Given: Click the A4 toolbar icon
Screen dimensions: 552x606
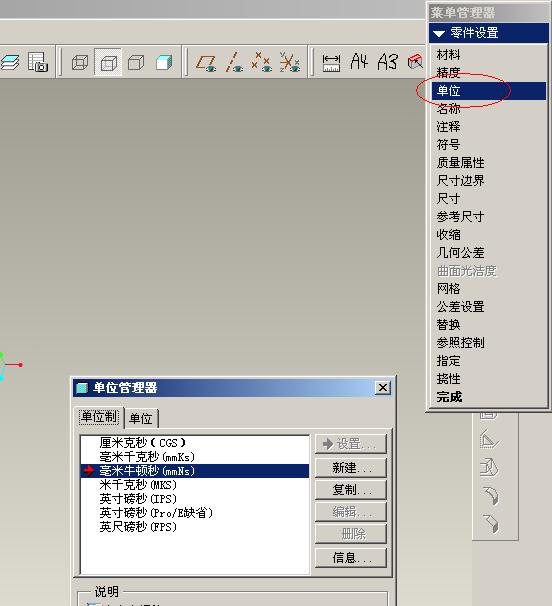Looking at the screenshot, I should pyautogui.click(x=359, y=61).
